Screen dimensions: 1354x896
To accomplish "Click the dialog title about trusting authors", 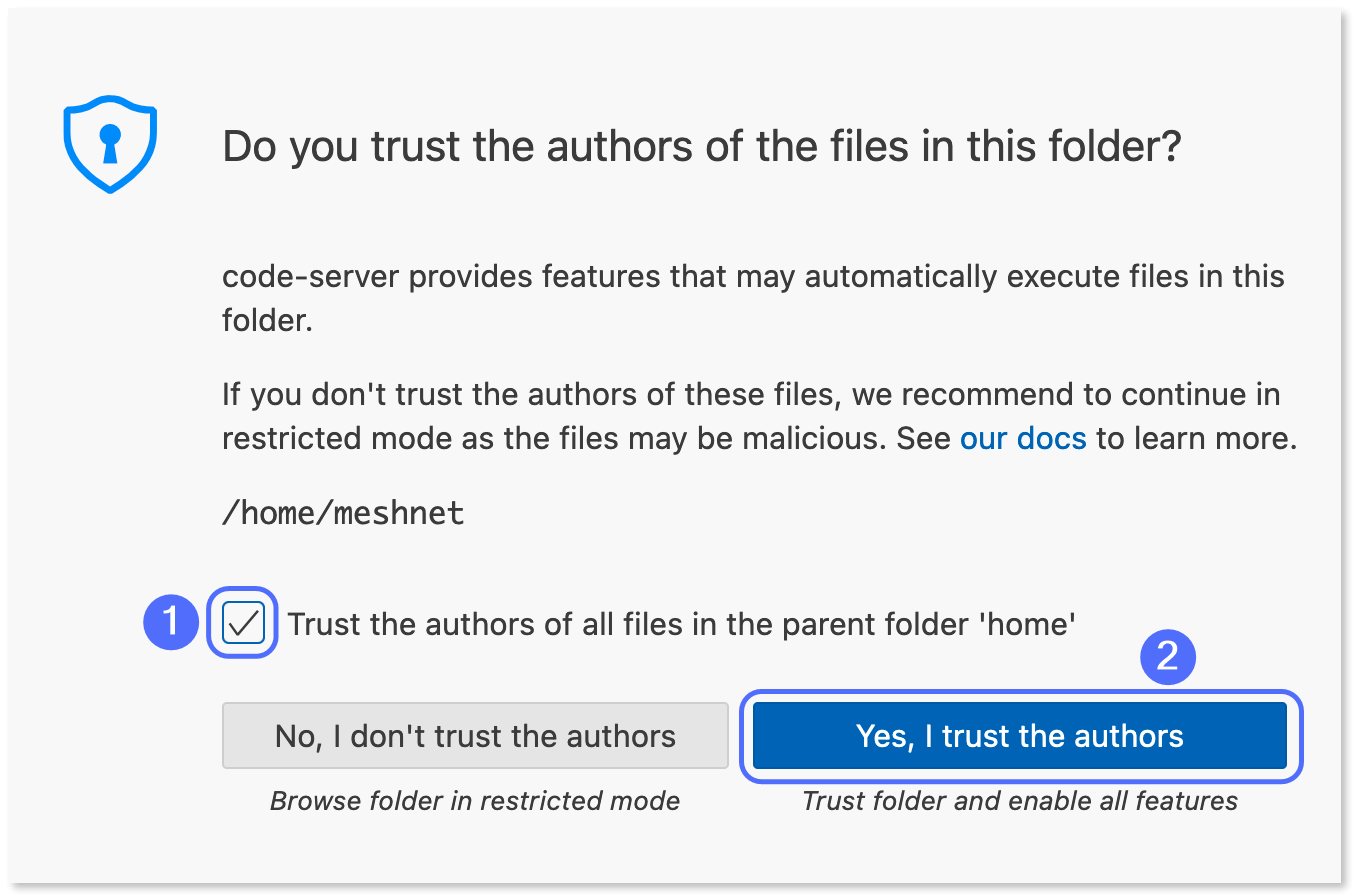I will point(700,146).
